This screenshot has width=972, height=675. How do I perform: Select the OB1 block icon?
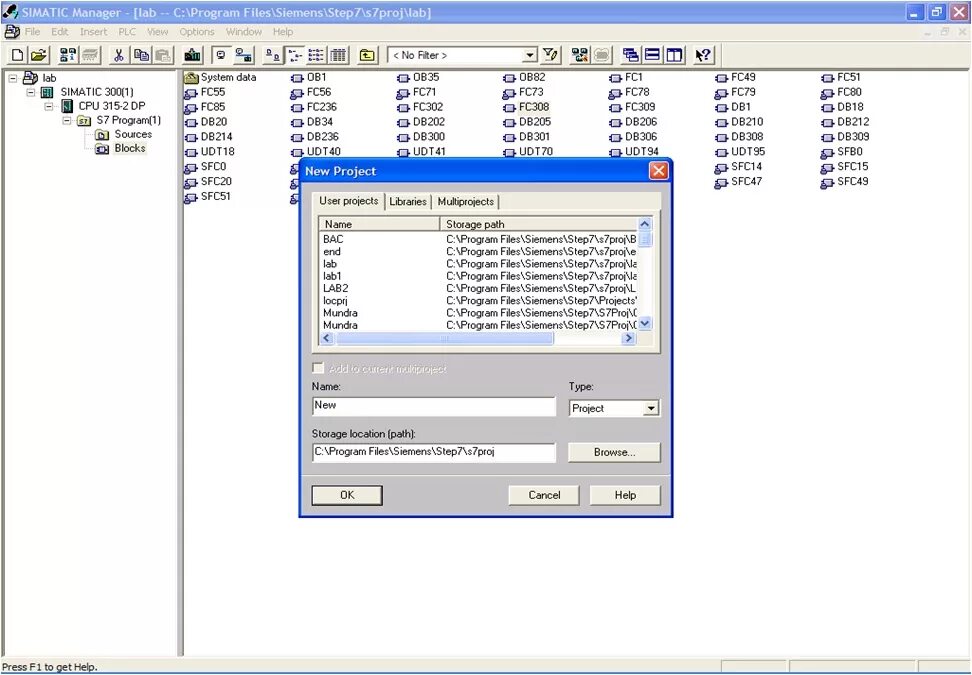coord(297,78)
